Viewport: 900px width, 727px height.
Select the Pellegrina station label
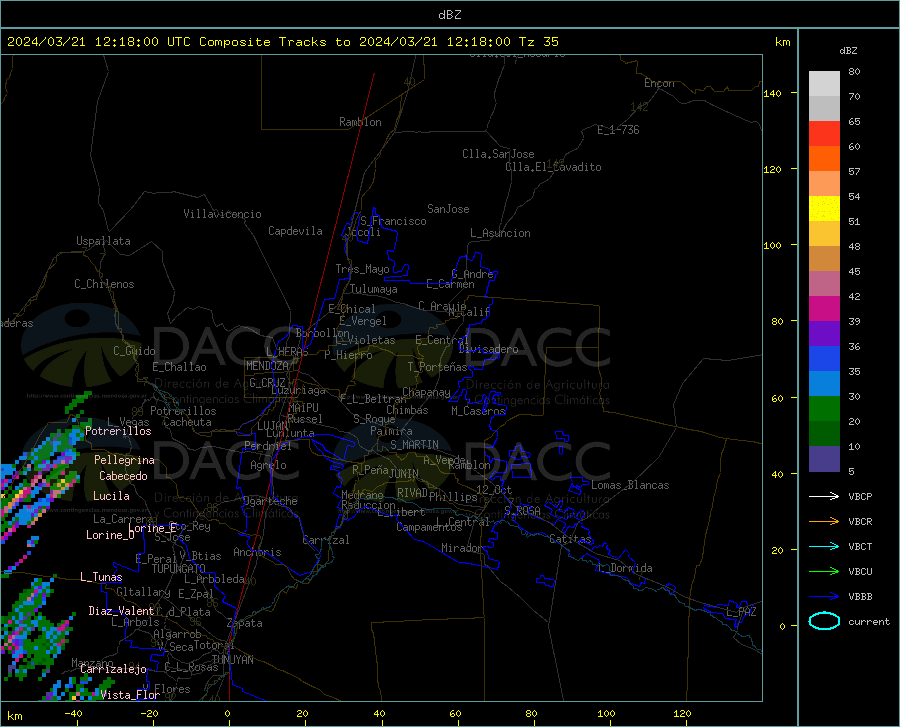[x=125, y=460]
